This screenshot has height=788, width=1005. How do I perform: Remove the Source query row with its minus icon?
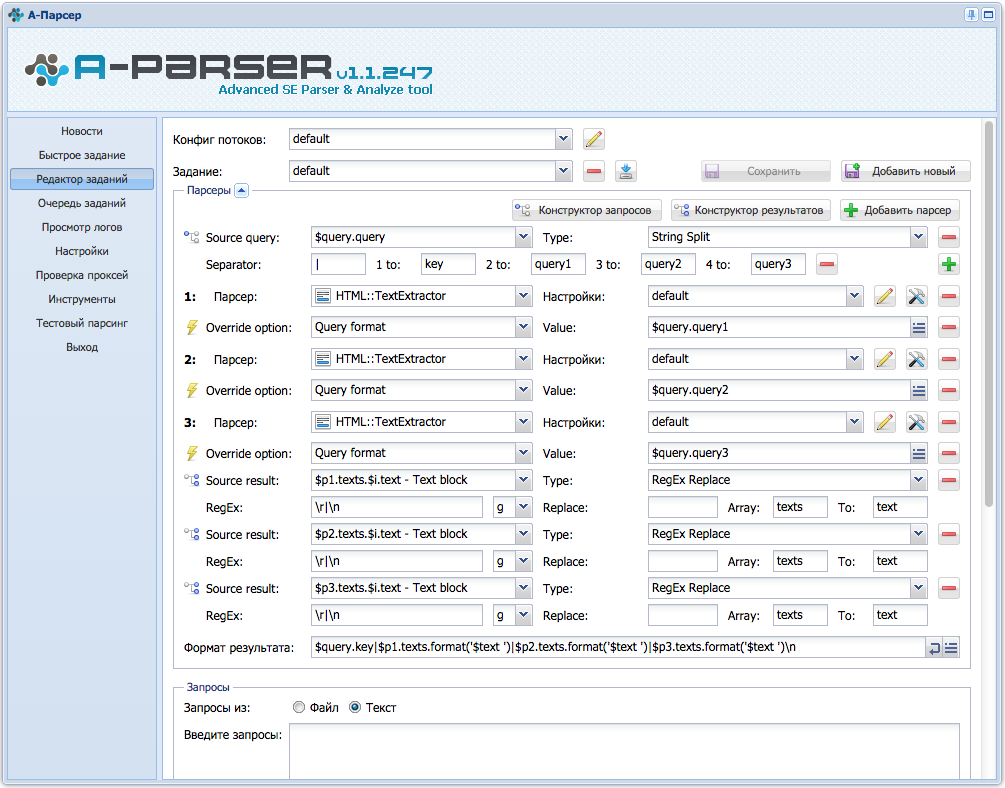tap(949, 237)
